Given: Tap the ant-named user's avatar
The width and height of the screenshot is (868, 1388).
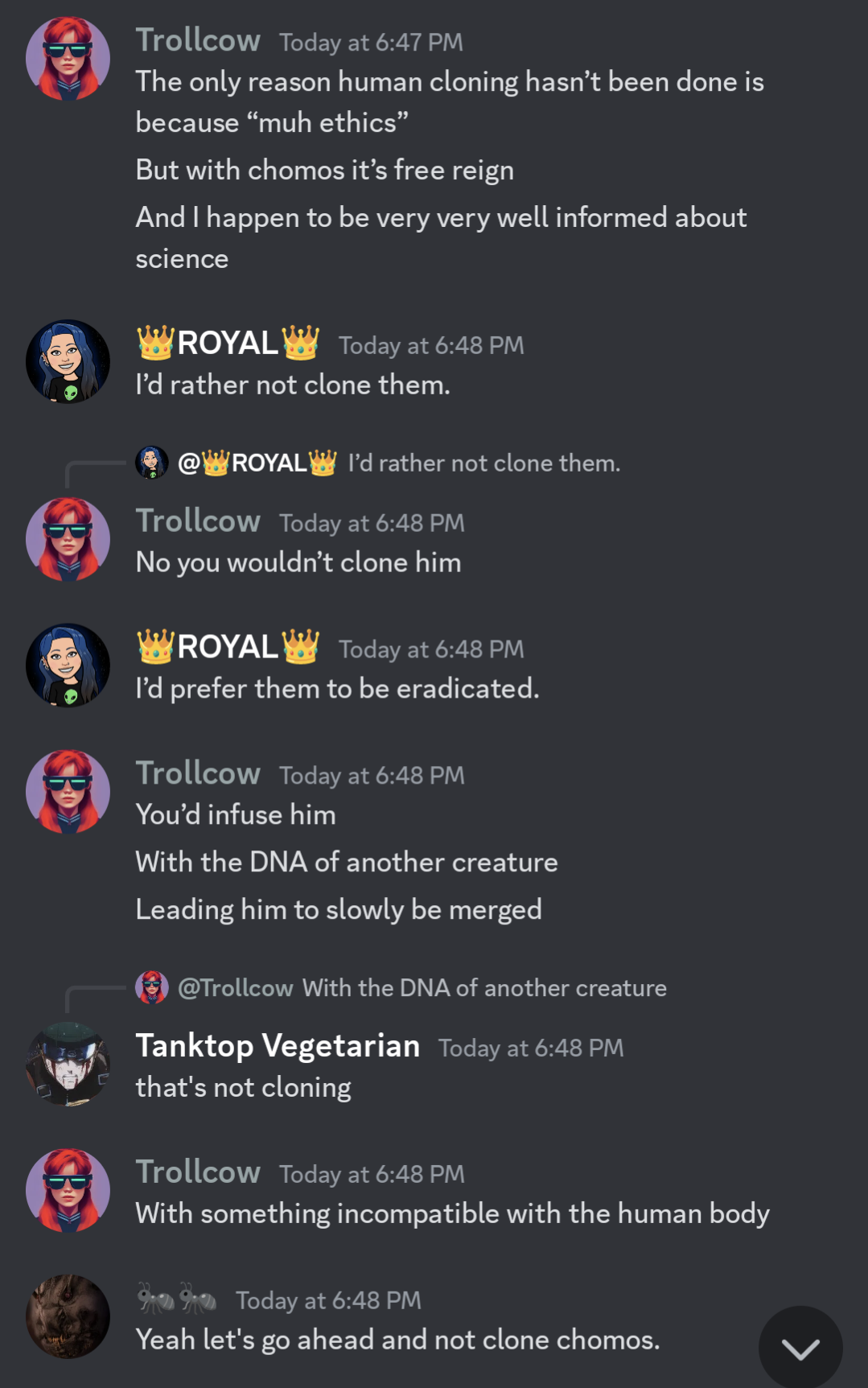Looking at the screenshot, I should [68, 1316].
